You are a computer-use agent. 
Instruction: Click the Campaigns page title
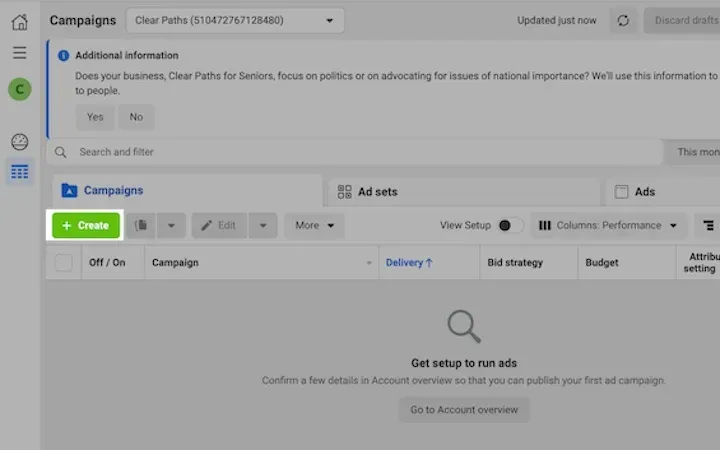83,20
